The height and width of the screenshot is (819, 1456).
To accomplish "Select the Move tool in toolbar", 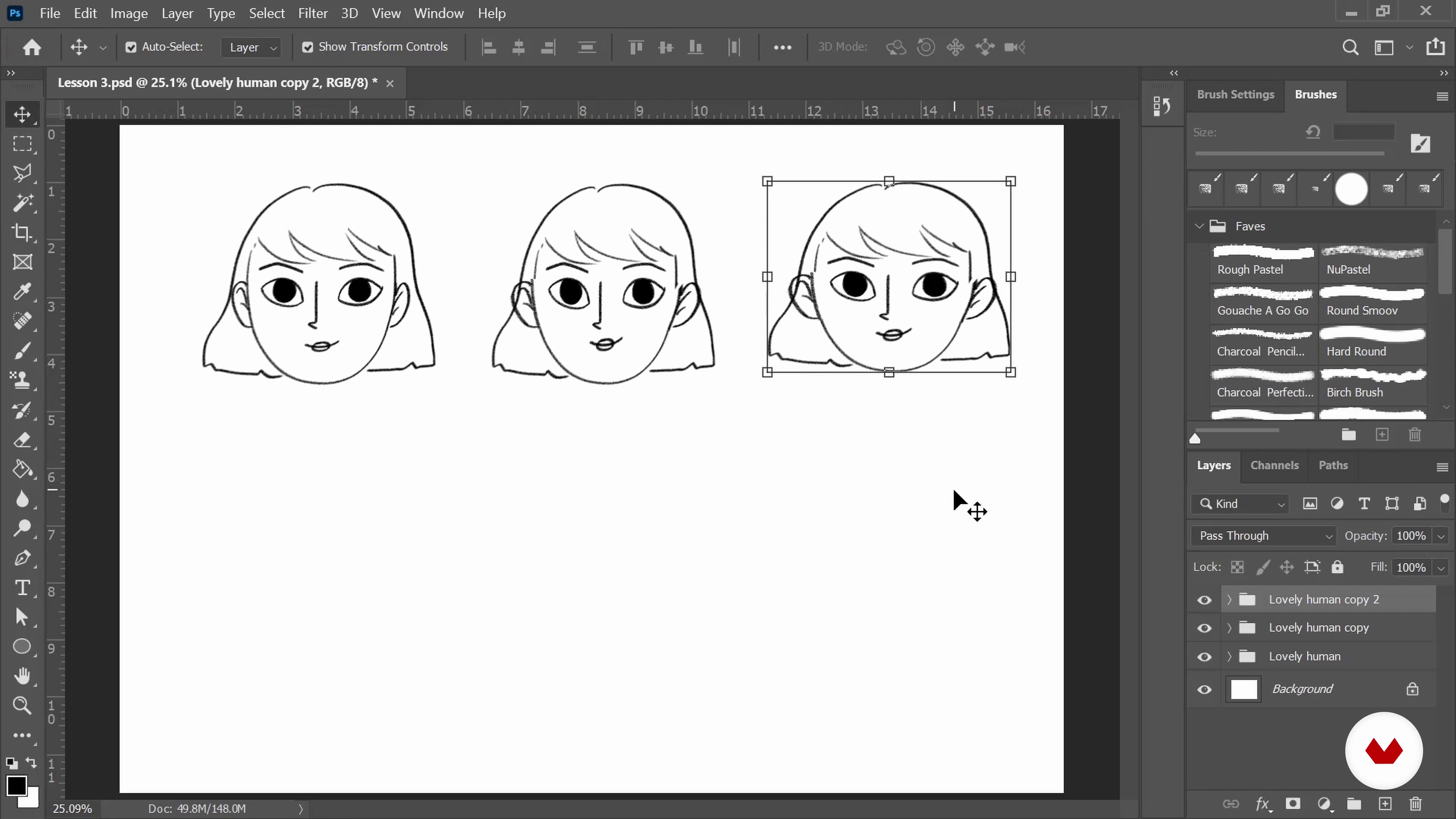I will coord(23,114).
